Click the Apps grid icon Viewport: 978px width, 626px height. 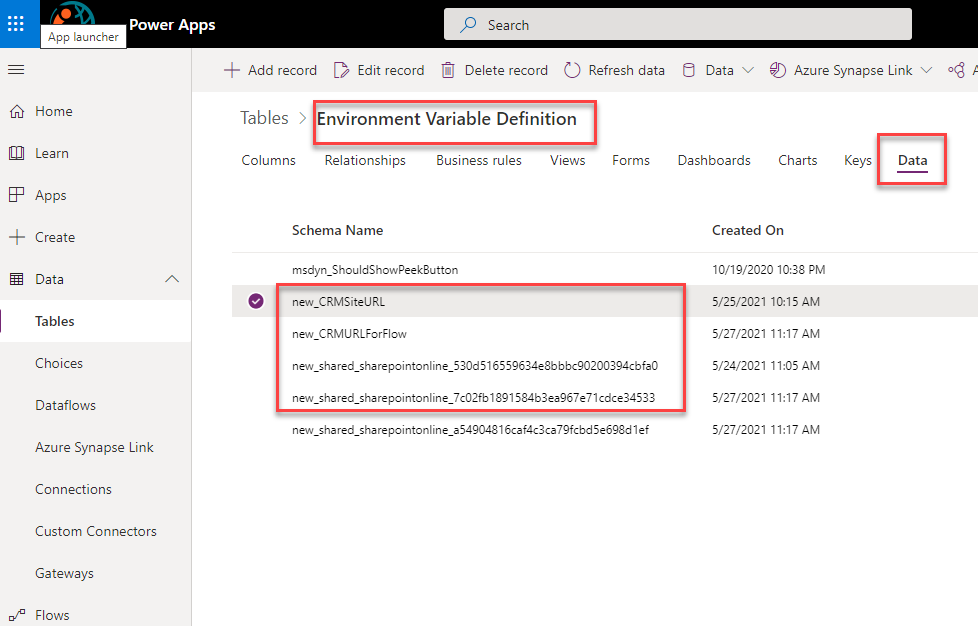[17, 195]
